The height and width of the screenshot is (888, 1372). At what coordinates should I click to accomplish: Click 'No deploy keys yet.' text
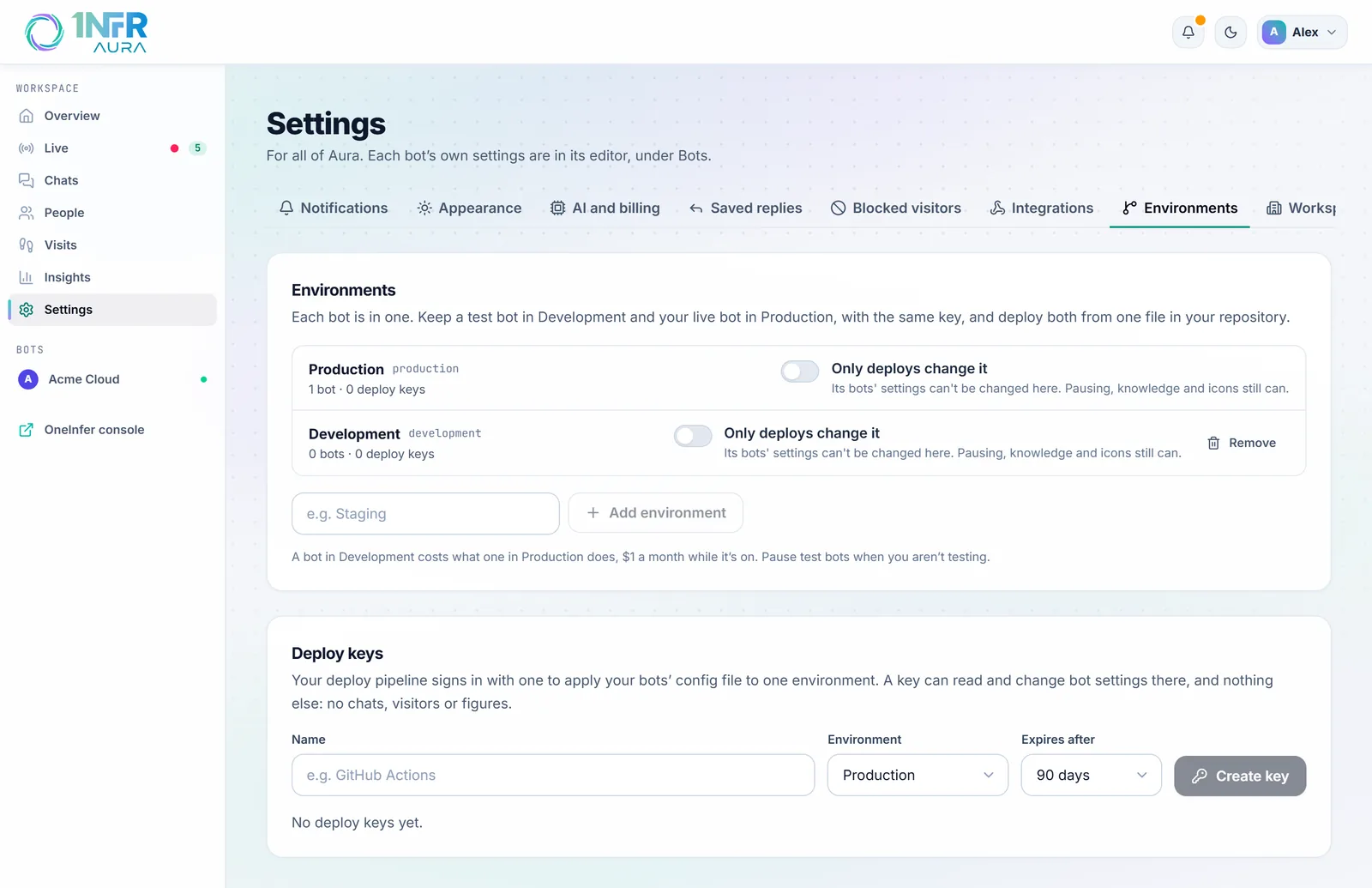point(357,822)
